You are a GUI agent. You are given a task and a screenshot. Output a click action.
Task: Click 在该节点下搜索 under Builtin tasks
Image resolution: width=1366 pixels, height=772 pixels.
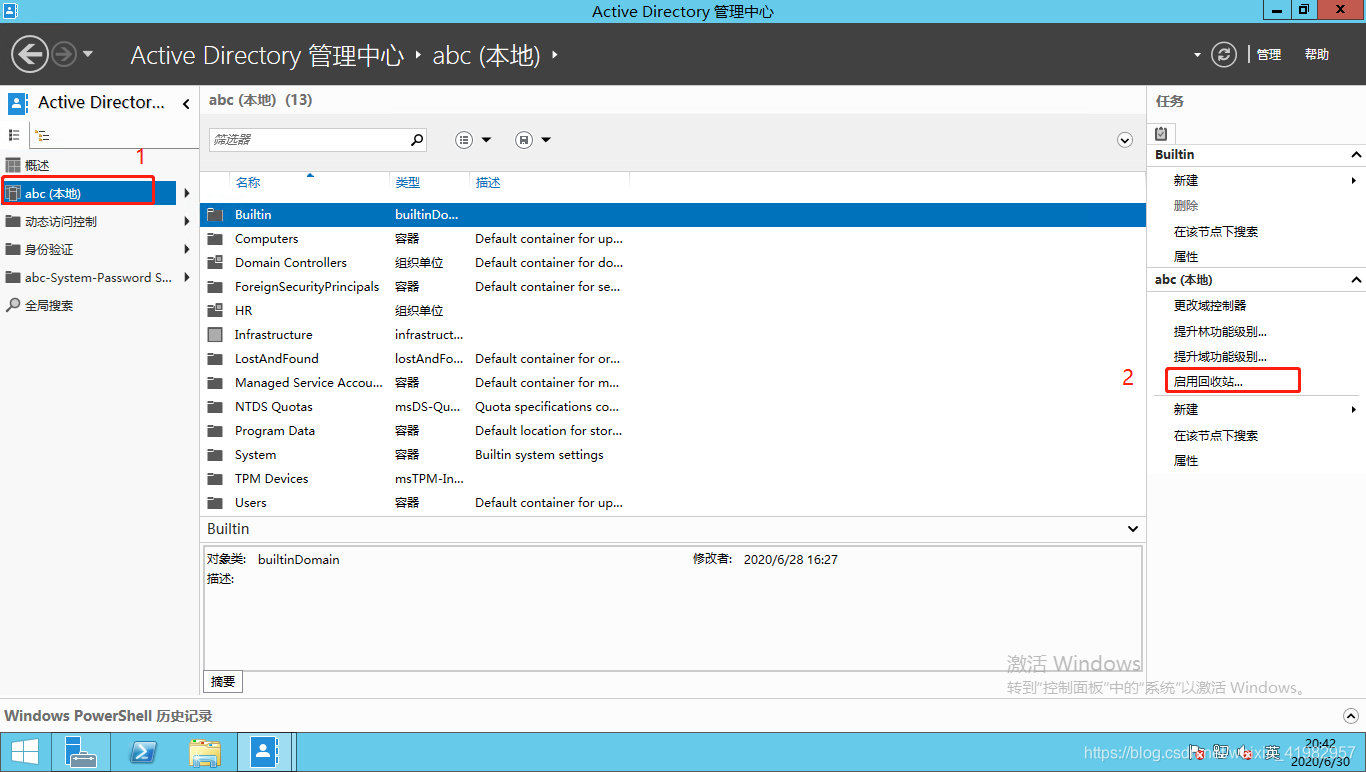tap(1216, 231)
